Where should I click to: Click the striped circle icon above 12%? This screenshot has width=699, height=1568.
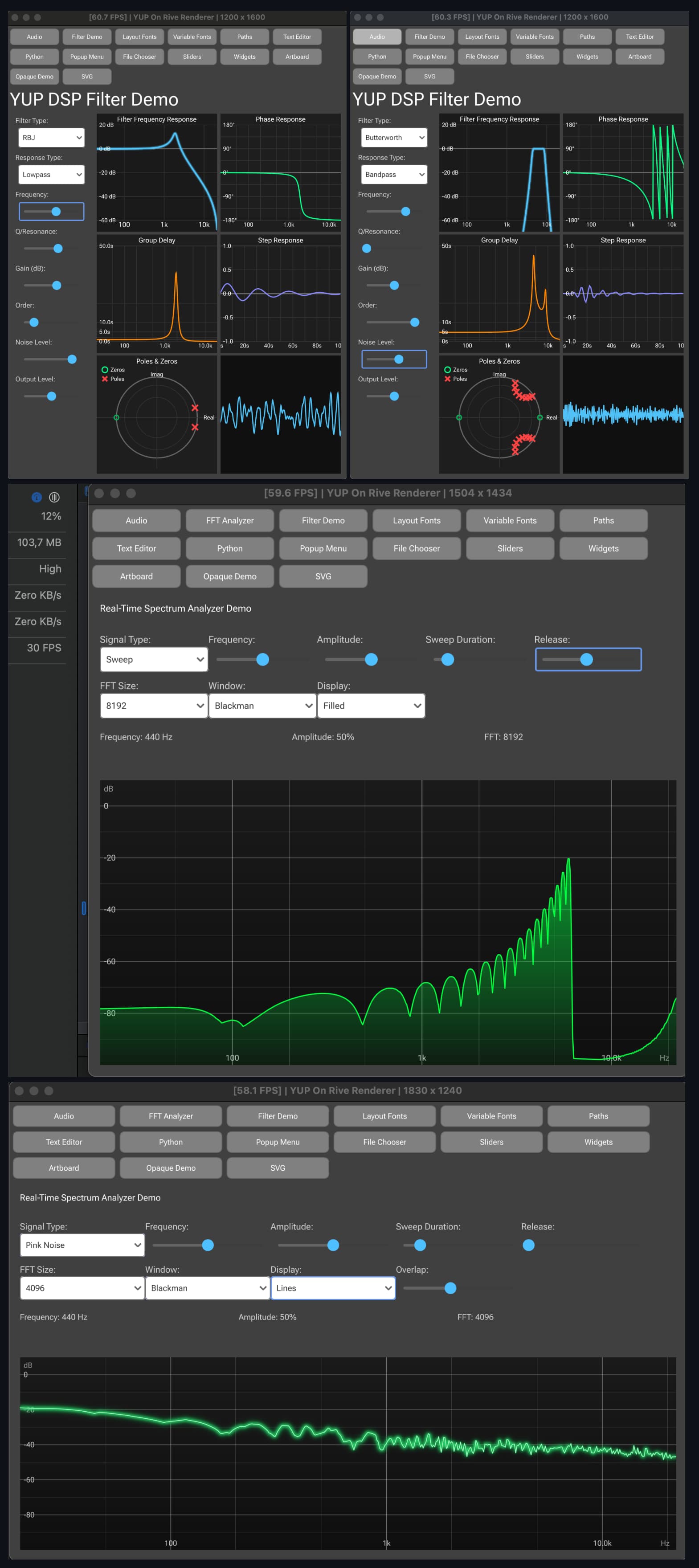tap(54, 497)
